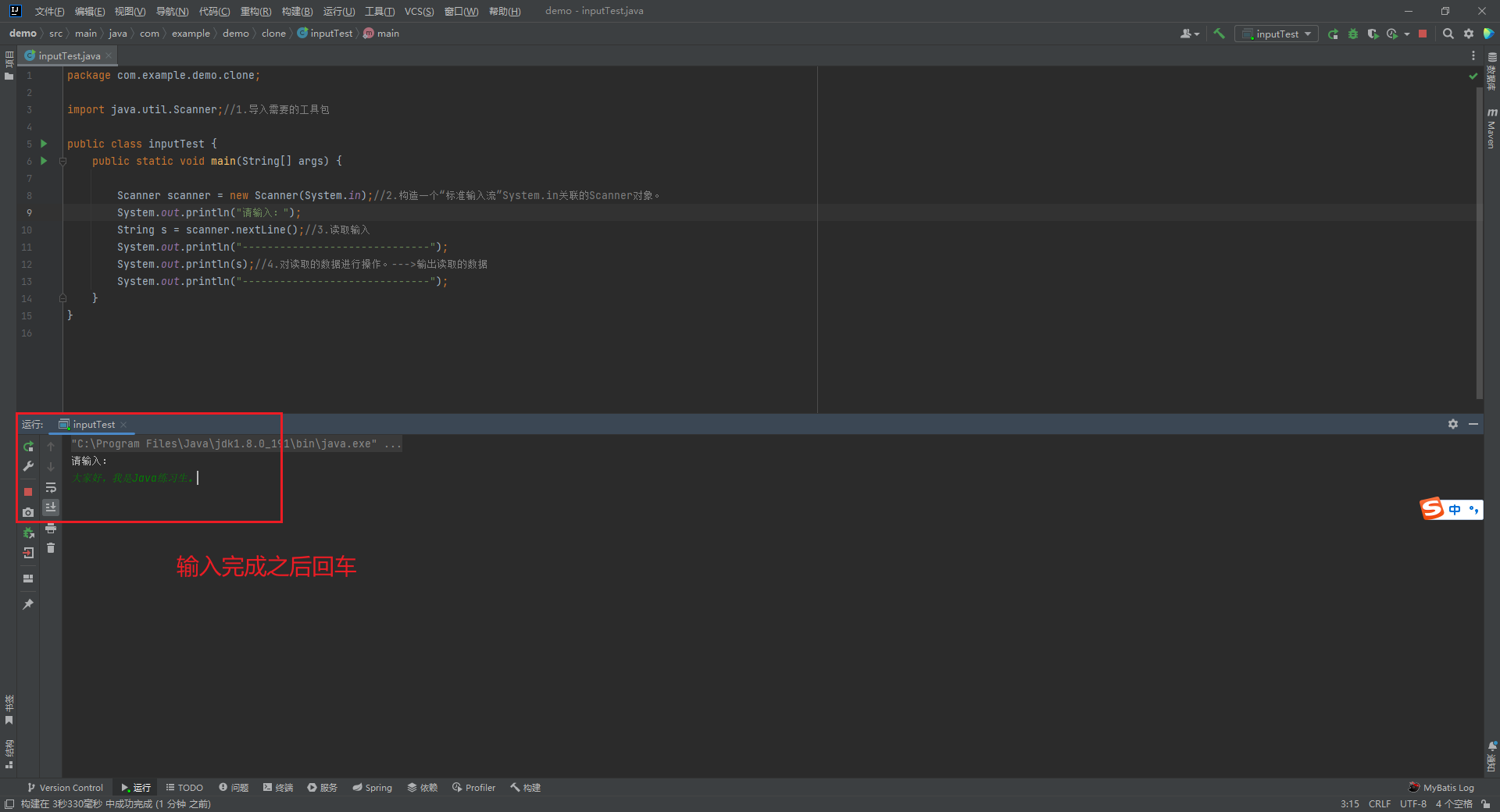Open the CRLF line separator selector
This screenshot has height=812, width=1500.
1380,803
